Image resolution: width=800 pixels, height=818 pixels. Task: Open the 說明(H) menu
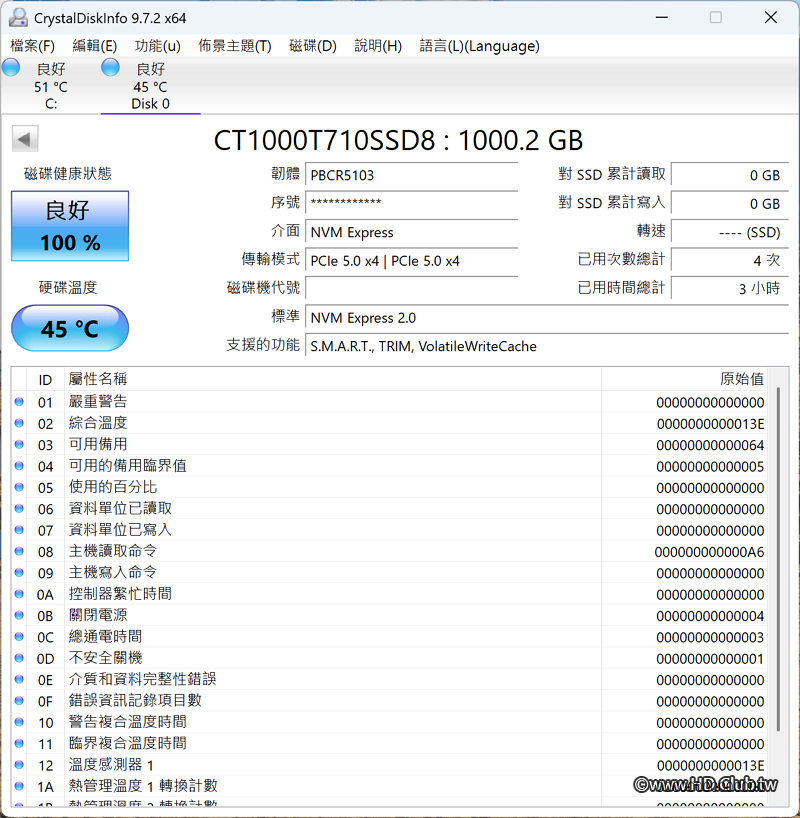tap(378, 46)
